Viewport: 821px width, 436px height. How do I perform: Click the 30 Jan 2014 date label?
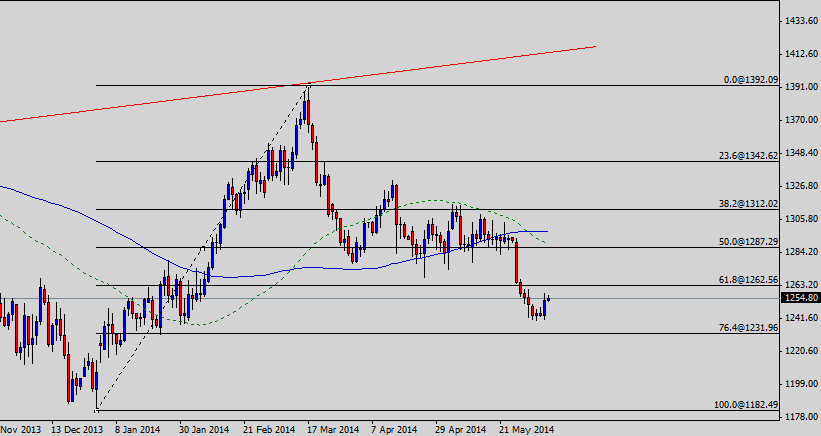(x=205, y=428)
